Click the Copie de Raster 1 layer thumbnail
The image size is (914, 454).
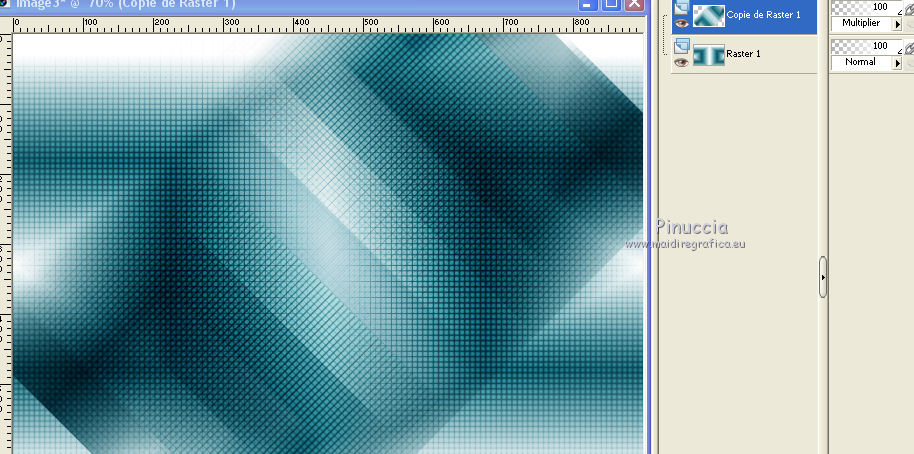(x=708, y=16)
